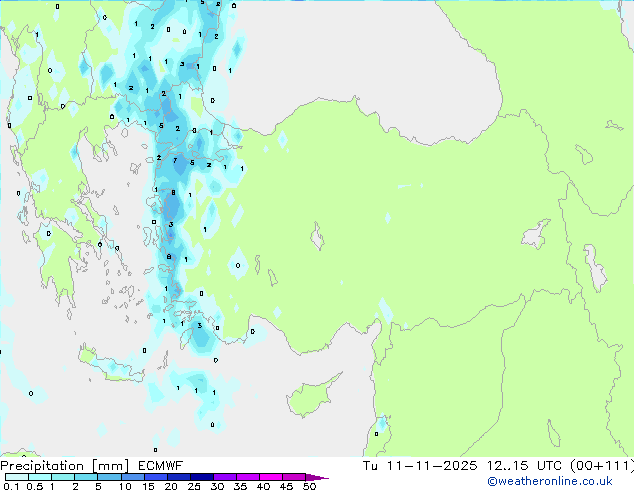
Task: Pick the legend swatch between 20 and 25
Action: (179, 477)
